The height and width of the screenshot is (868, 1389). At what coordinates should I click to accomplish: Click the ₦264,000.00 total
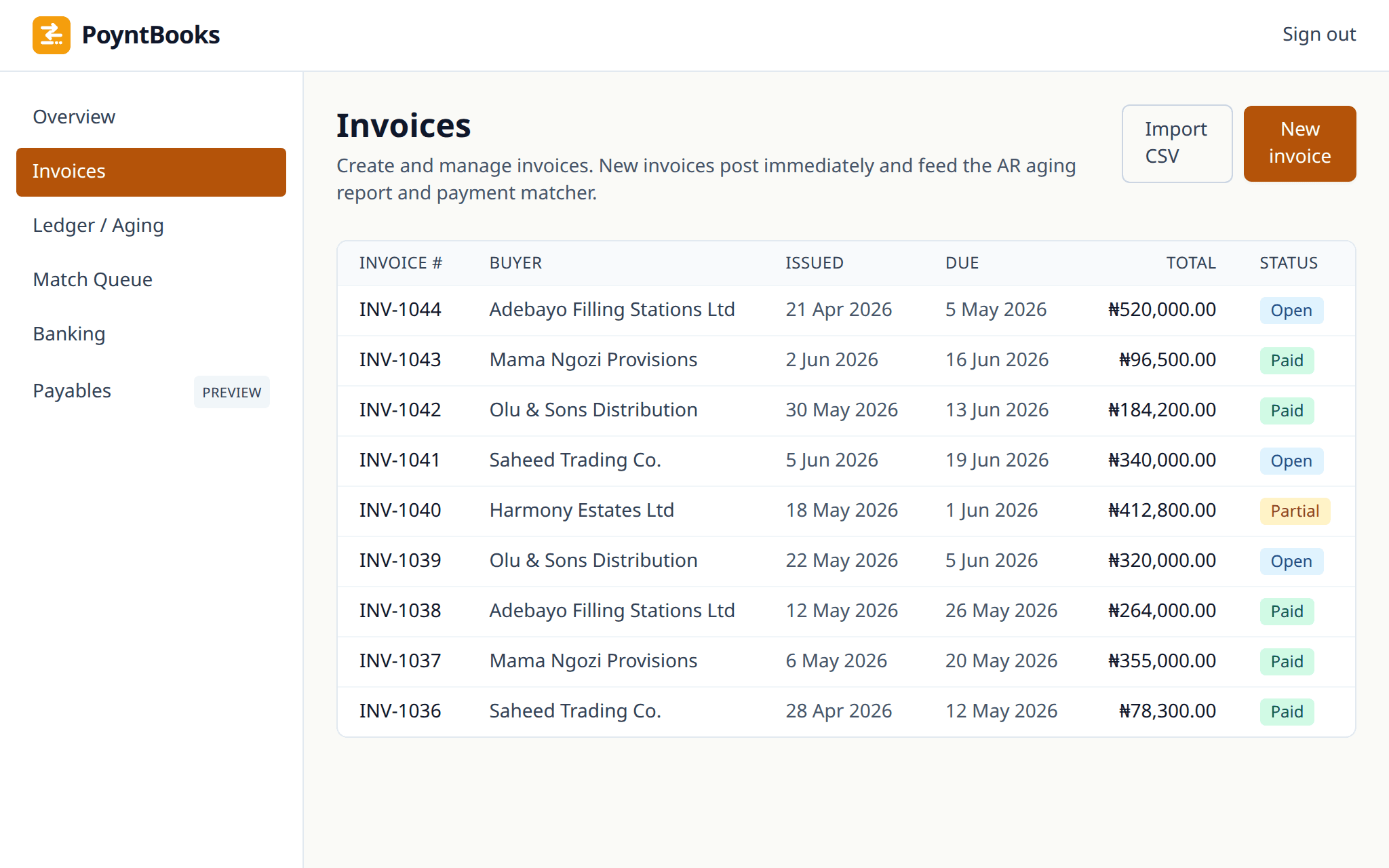(x=1162, y=611)
